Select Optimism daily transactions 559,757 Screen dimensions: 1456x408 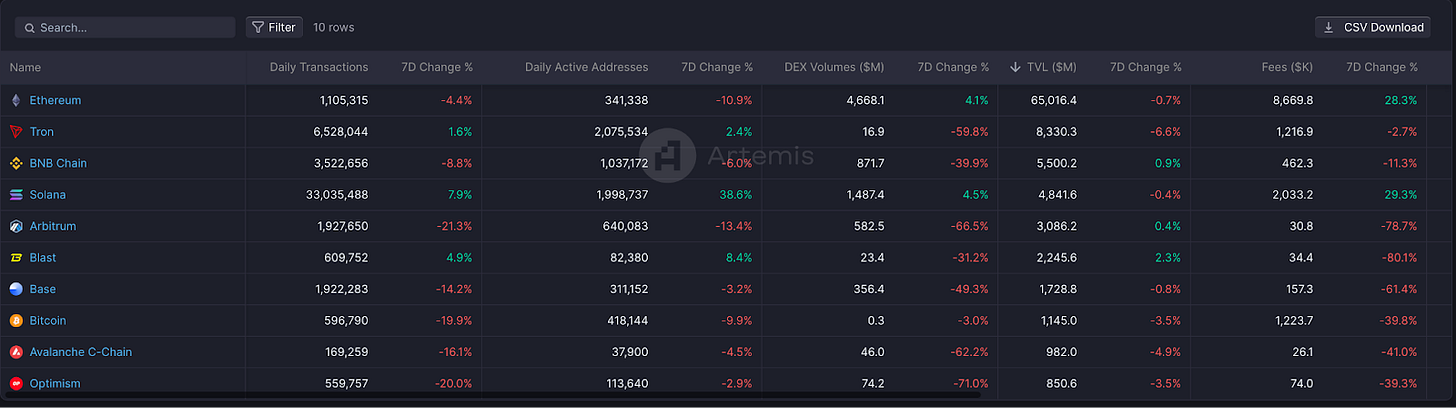point(347,384)
